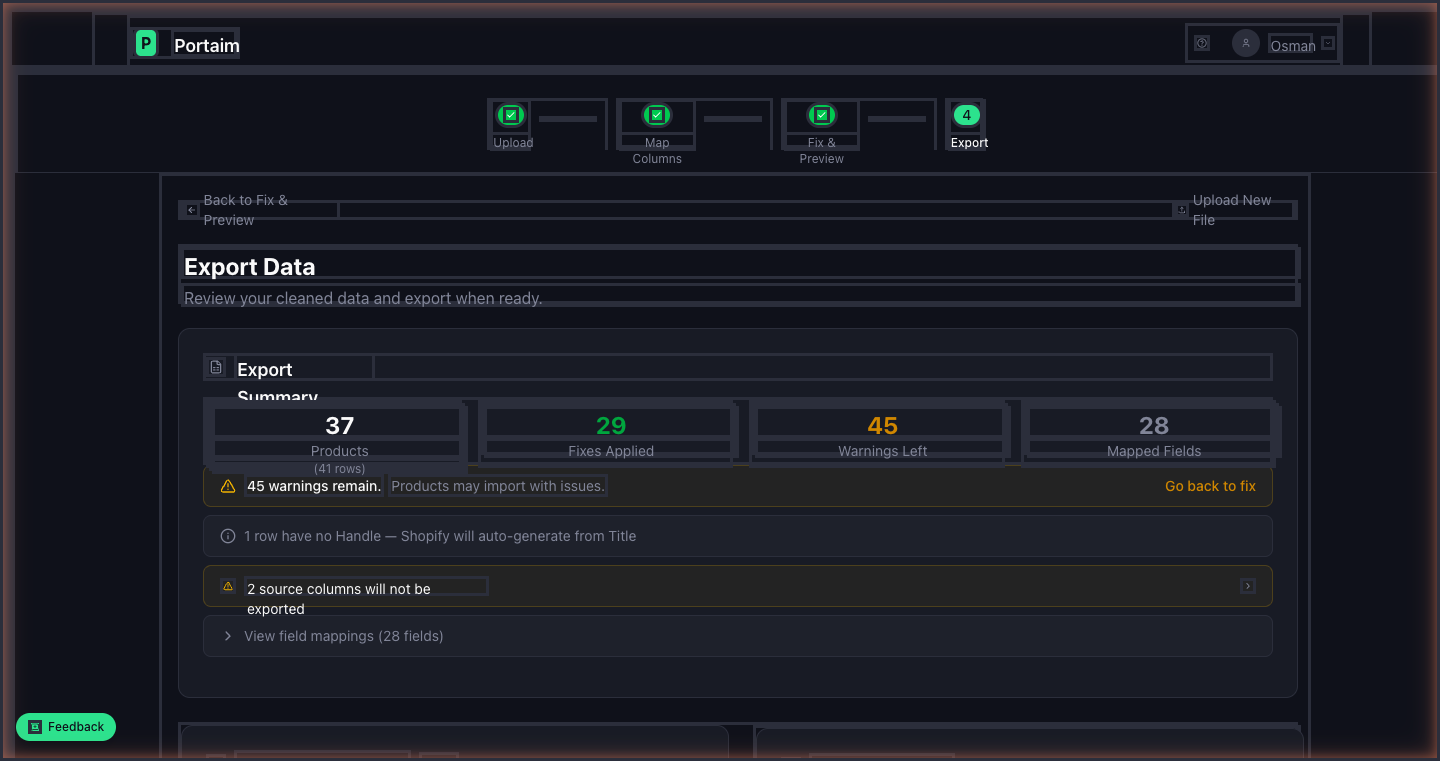This screenshot has width=1440, height=761.
Task: Click the info icon about missing Handle row
Action: (x=228, y=536)
